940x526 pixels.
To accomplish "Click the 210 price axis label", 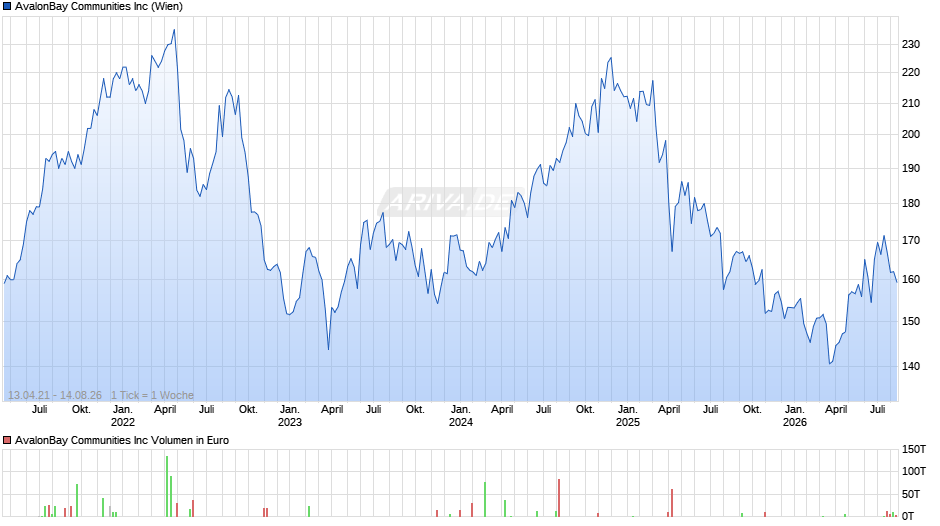I will coord(911,104).
